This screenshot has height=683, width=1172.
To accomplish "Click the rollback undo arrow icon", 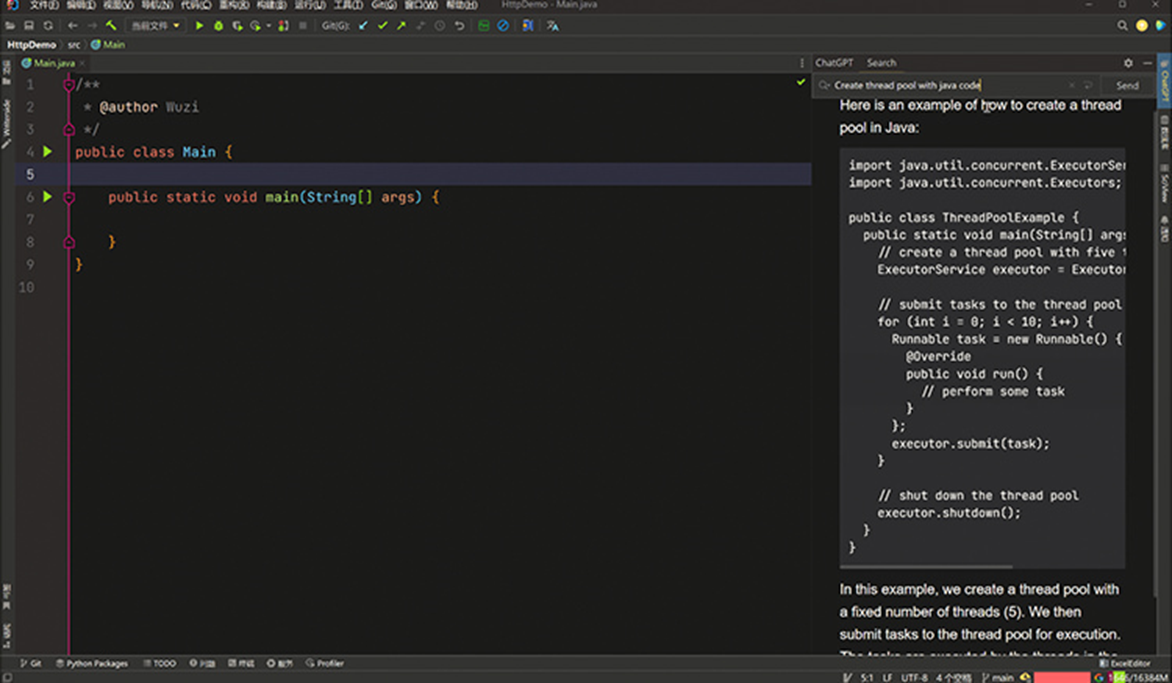I will [x=459, y=26].
